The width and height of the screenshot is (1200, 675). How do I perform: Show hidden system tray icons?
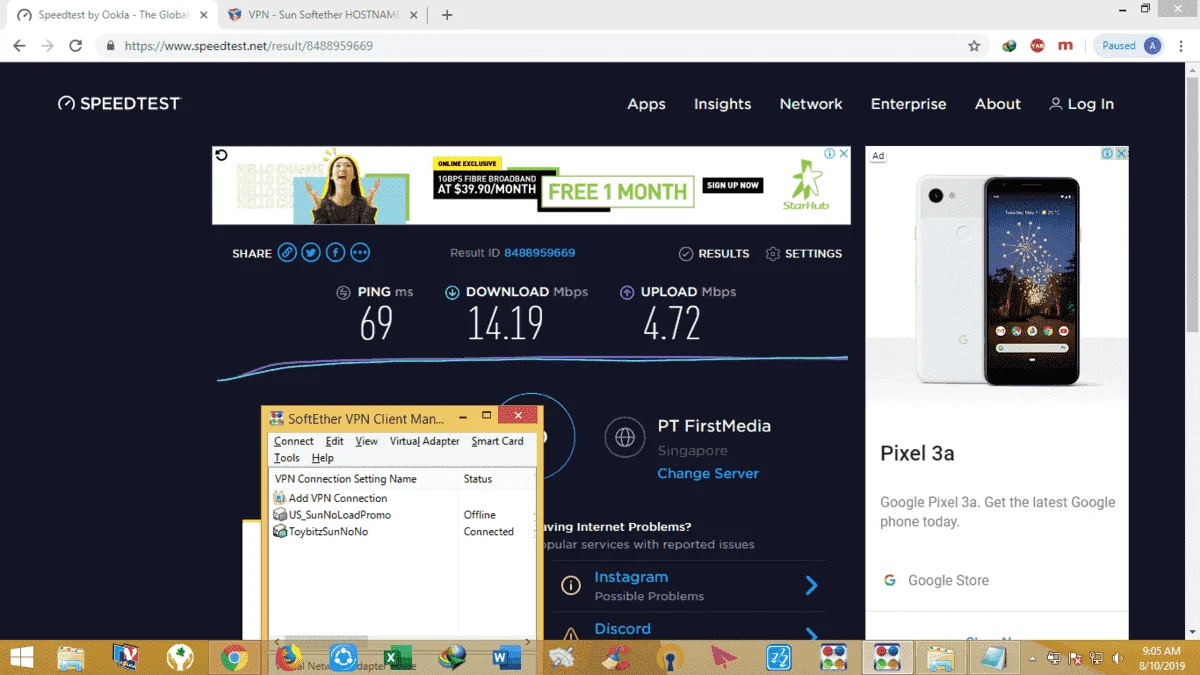(x=1032, y=658)
